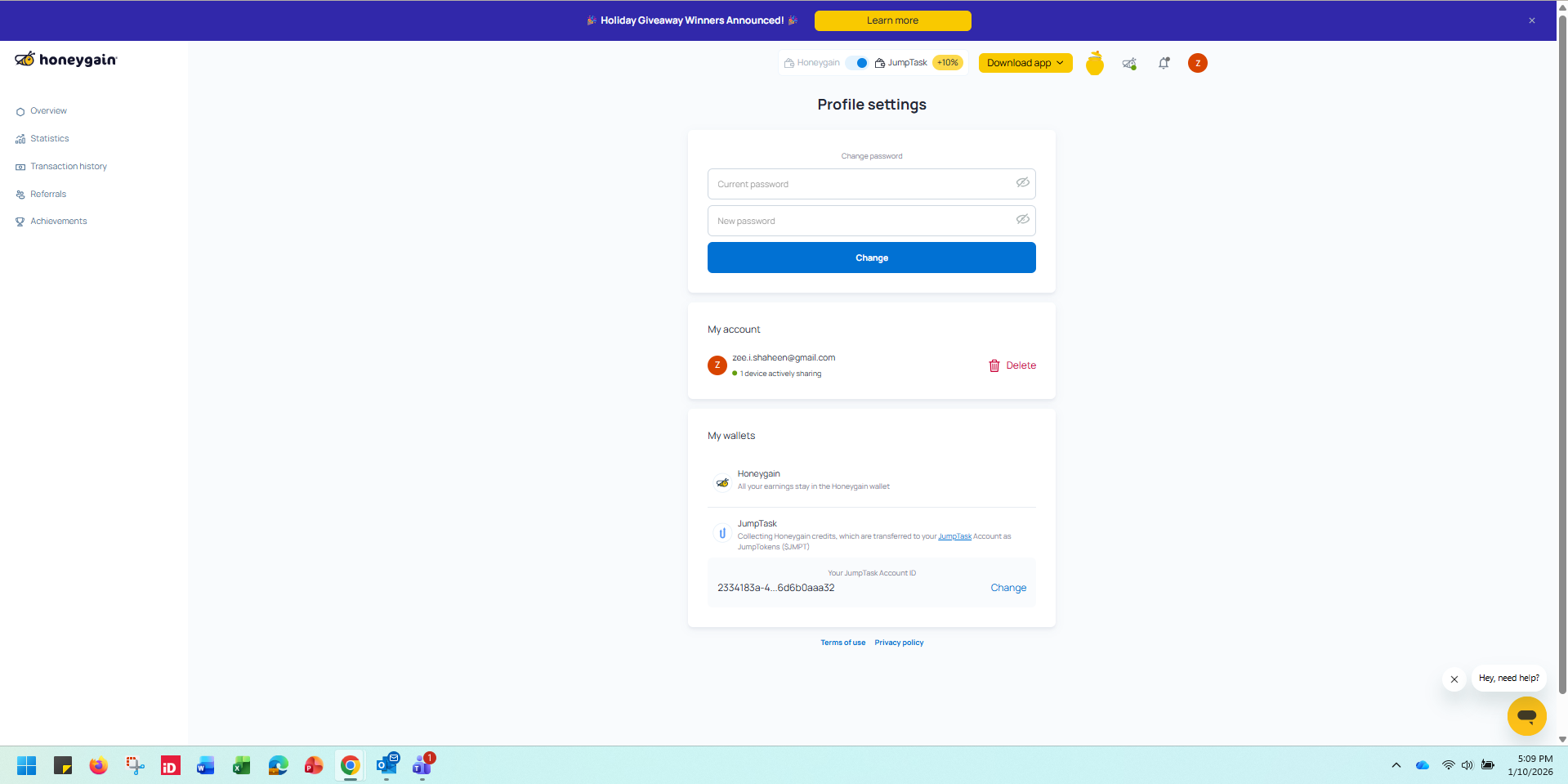Open the Terms of use link
Image resolution: width=1568 pixels, height=784 pixels.
tap(843, 643)
